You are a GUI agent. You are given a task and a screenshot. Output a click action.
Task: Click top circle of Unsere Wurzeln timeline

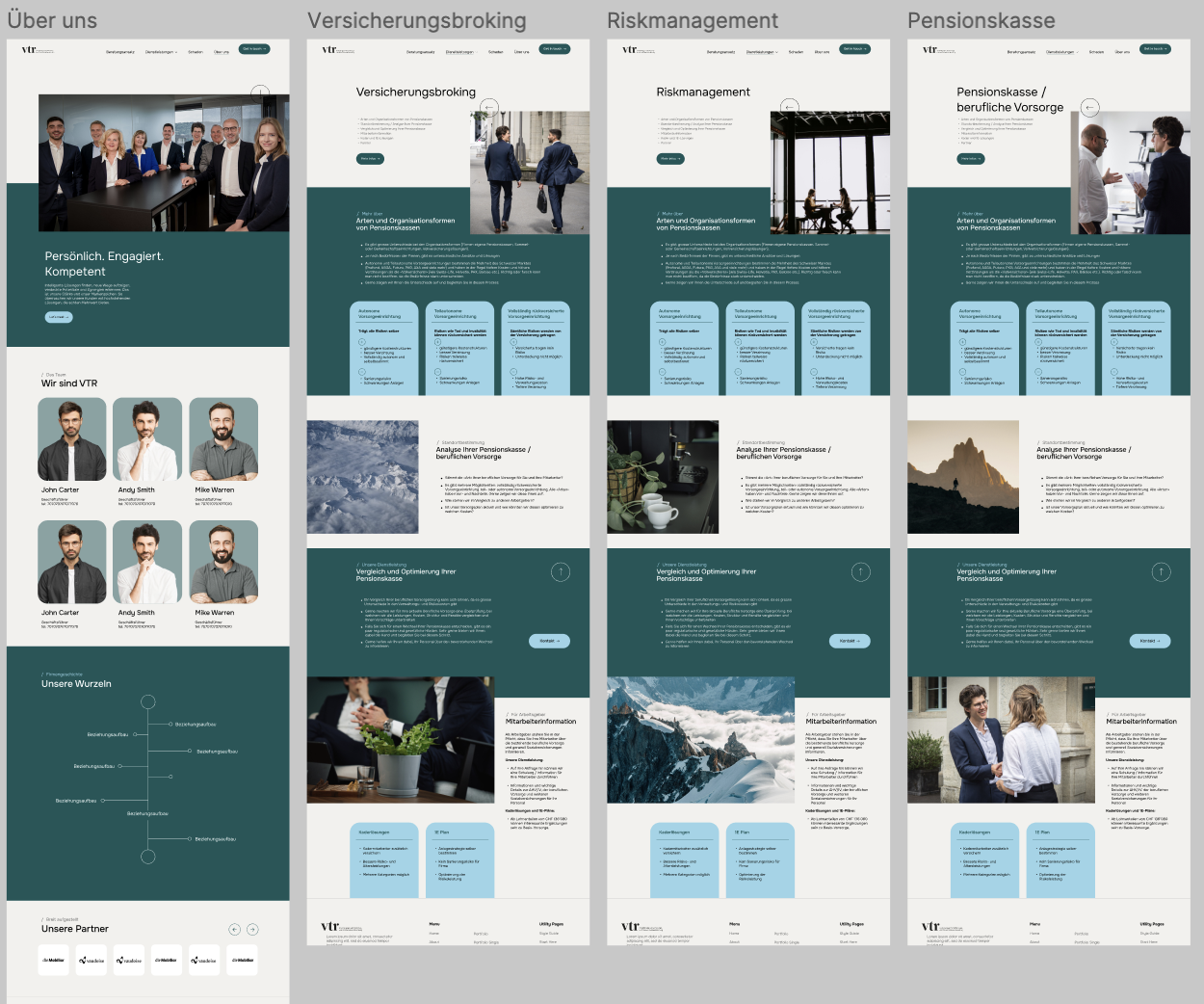148,701
